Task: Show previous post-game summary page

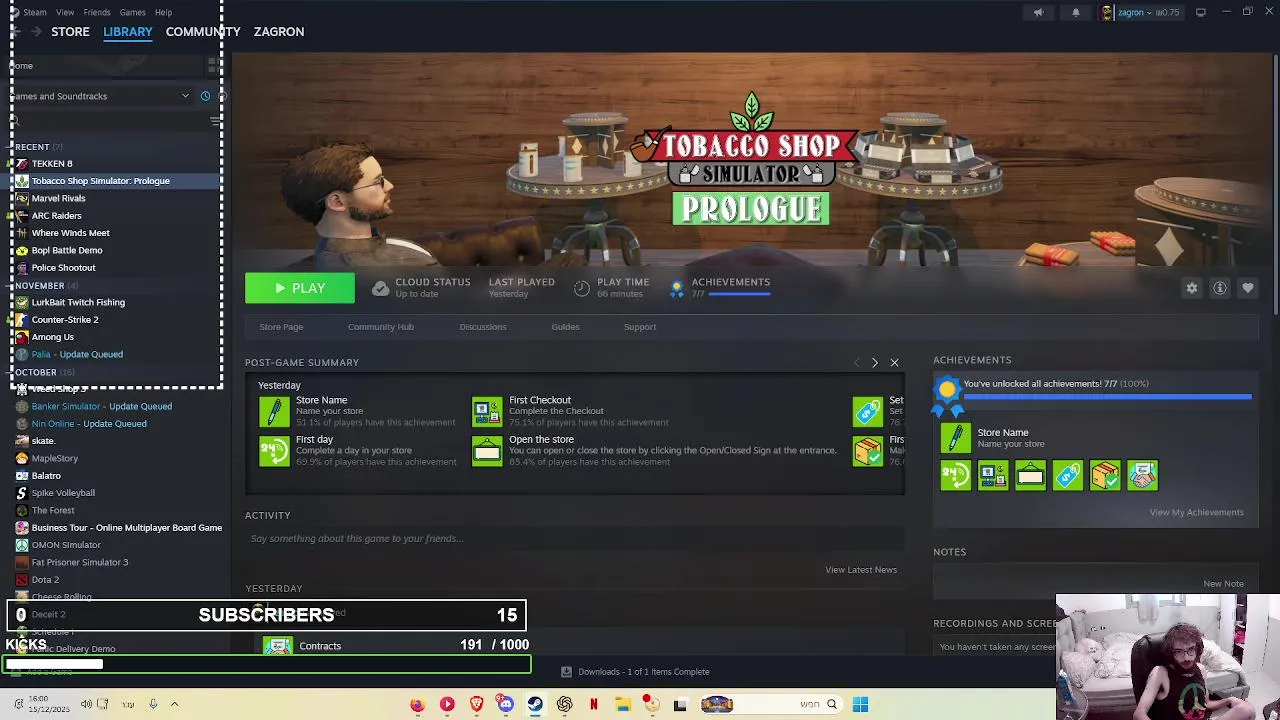Action: click(856, 363)
